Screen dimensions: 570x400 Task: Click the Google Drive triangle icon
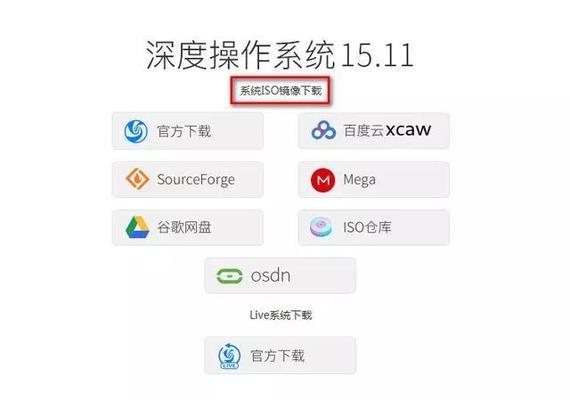(x=137, y=227)
